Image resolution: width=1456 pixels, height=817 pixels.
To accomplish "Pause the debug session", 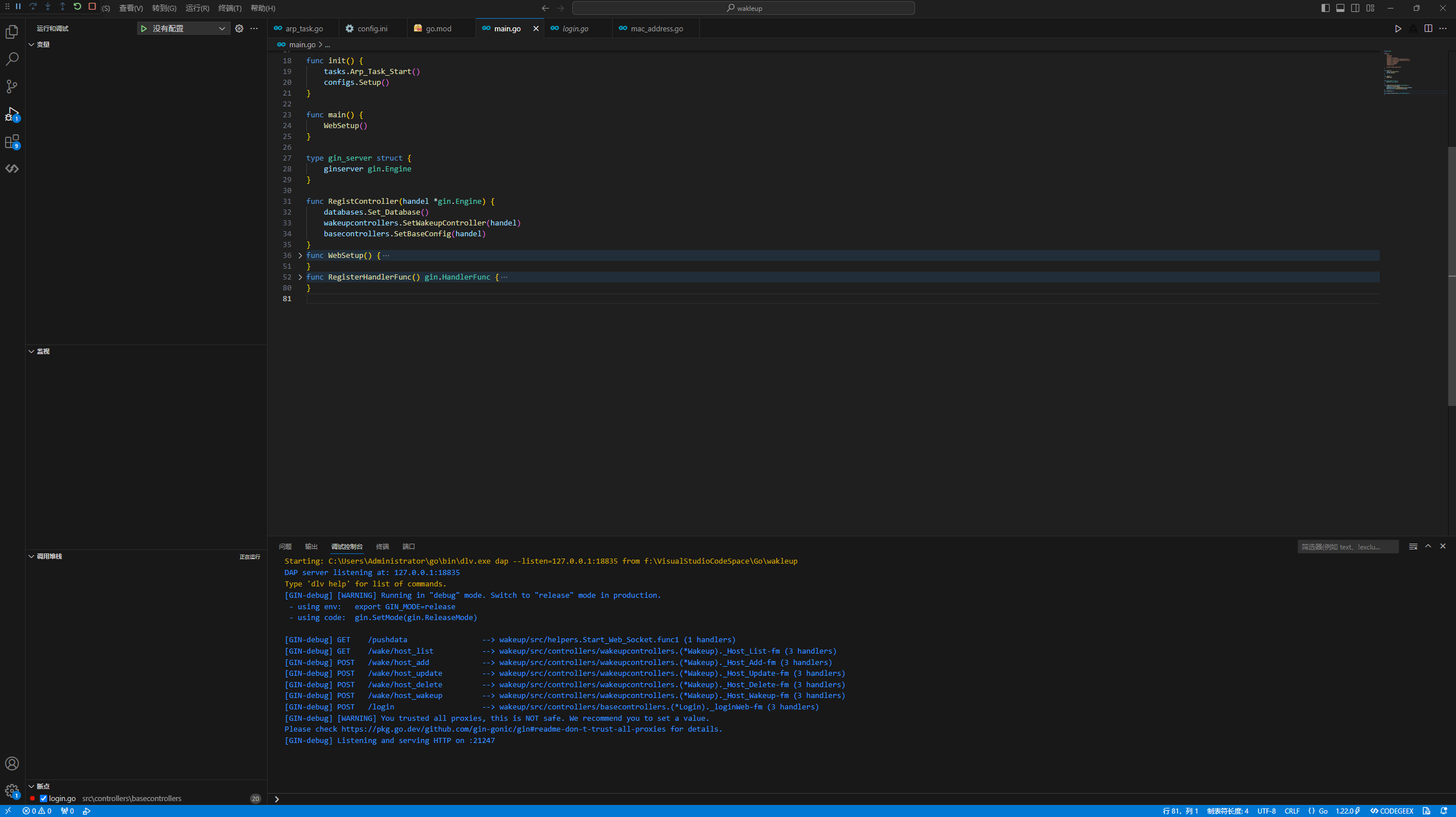I will (18, 6).
